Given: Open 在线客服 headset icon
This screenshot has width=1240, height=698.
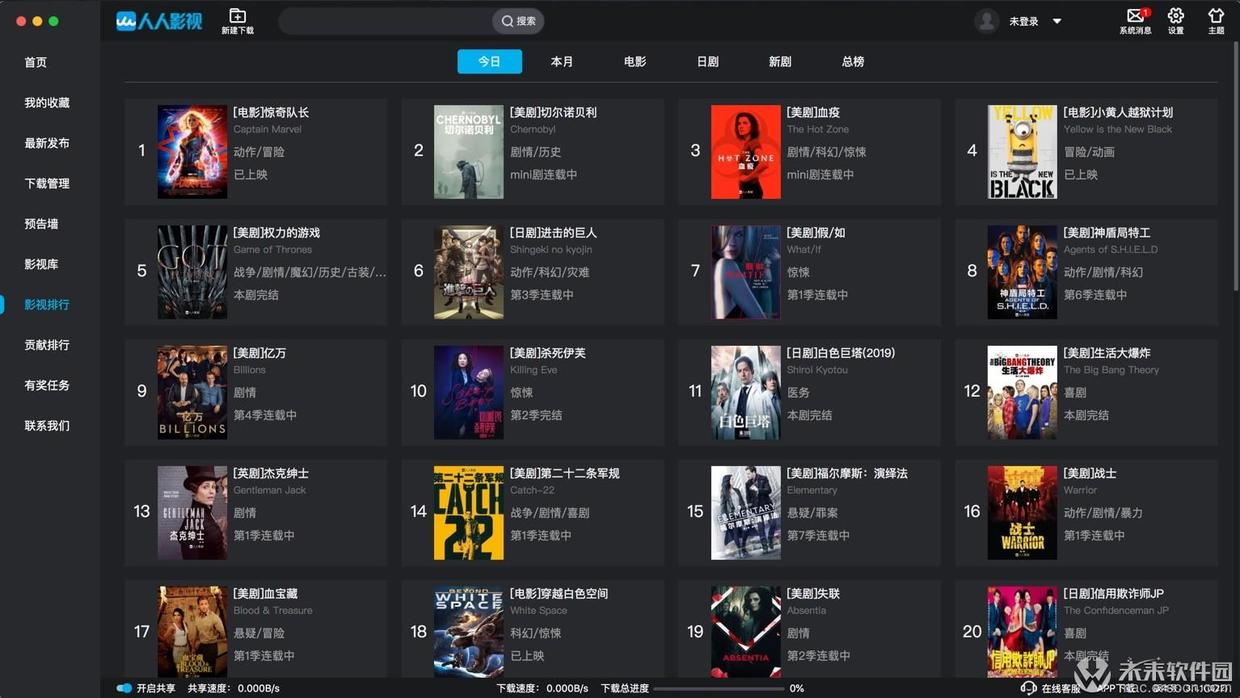Looking at the screenshot, I should [x=1028, y=688].
